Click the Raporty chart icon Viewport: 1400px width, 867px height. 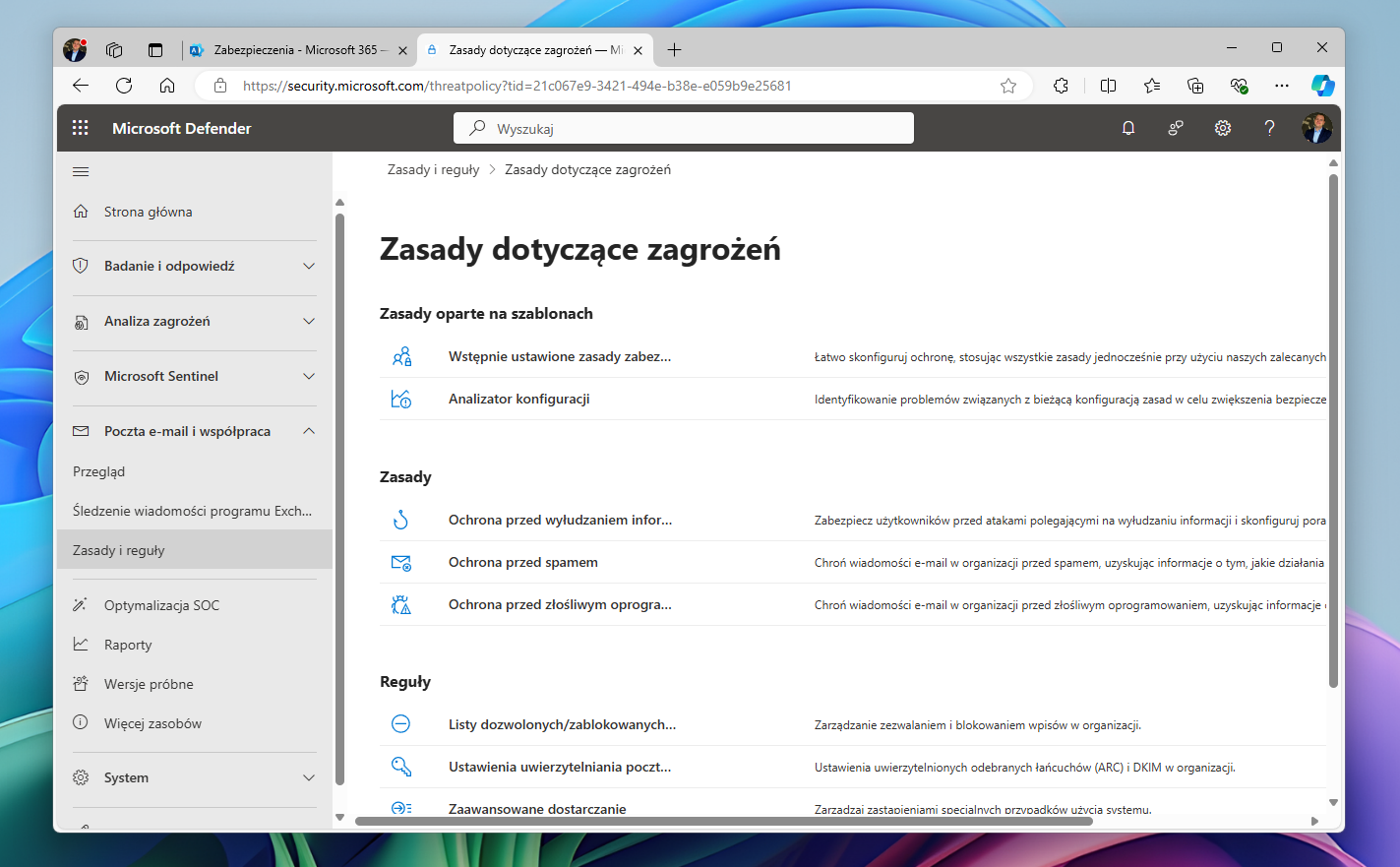(x=81, y=645)
